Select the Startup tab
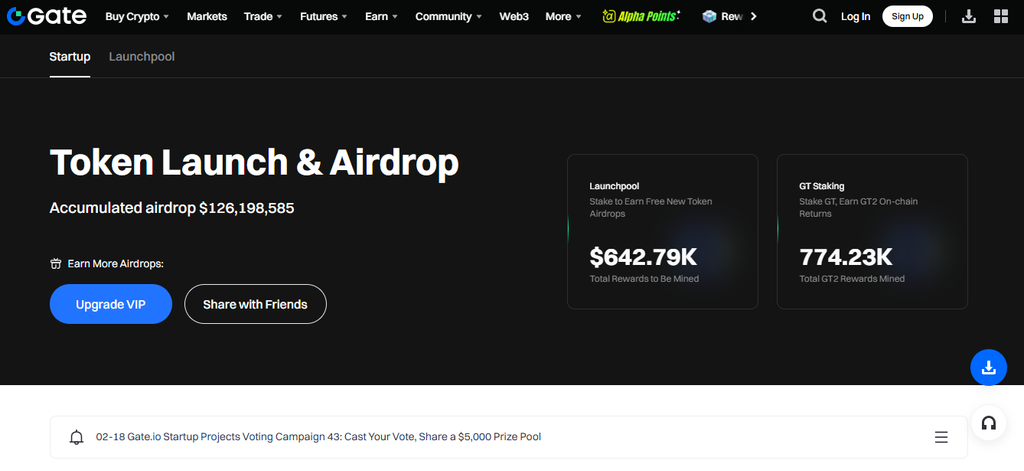1024x471 pixels. (x=70, y=57)
